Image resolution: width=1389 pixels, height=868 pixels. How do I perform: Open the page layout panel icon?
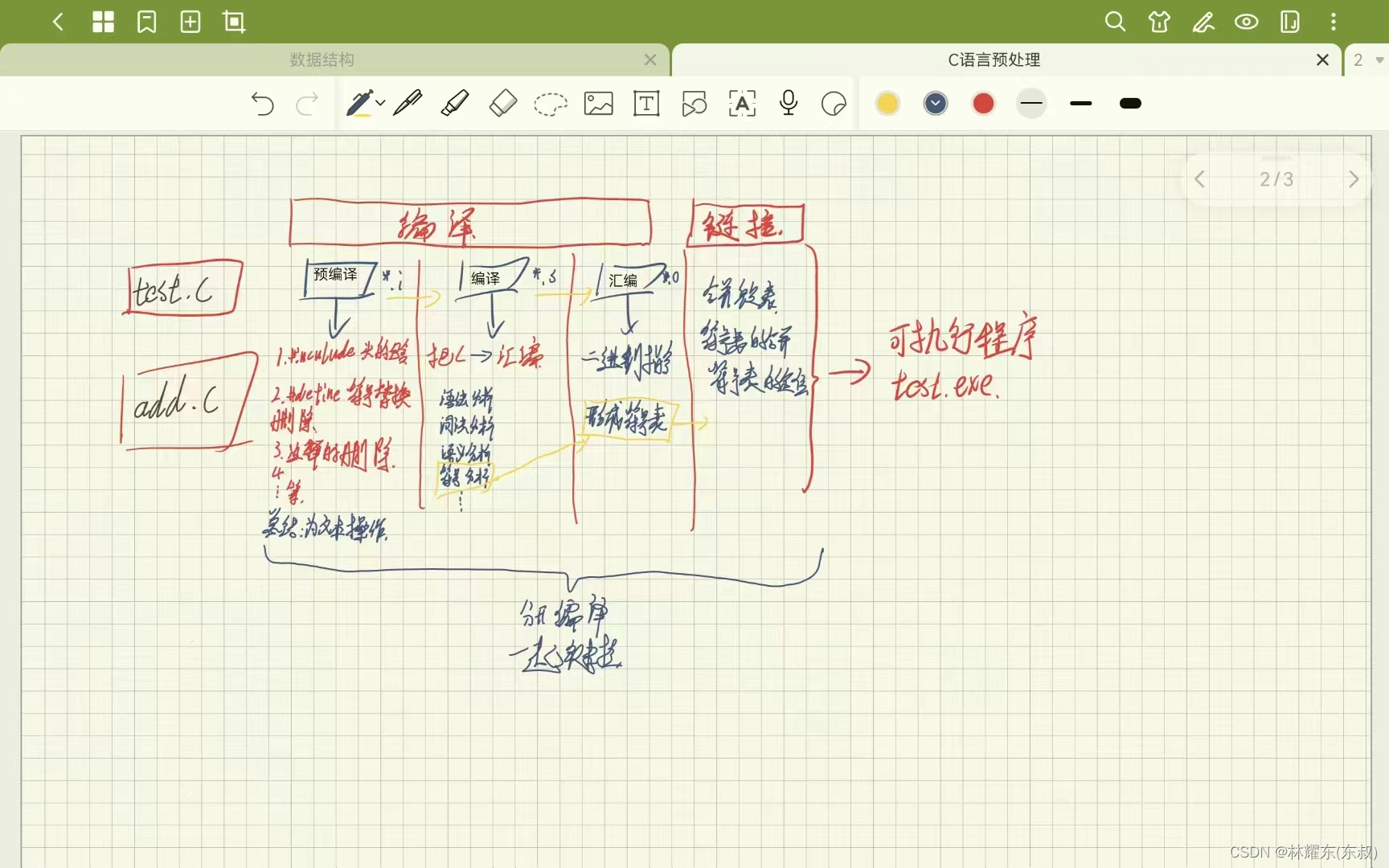[x=1290, y=22]
